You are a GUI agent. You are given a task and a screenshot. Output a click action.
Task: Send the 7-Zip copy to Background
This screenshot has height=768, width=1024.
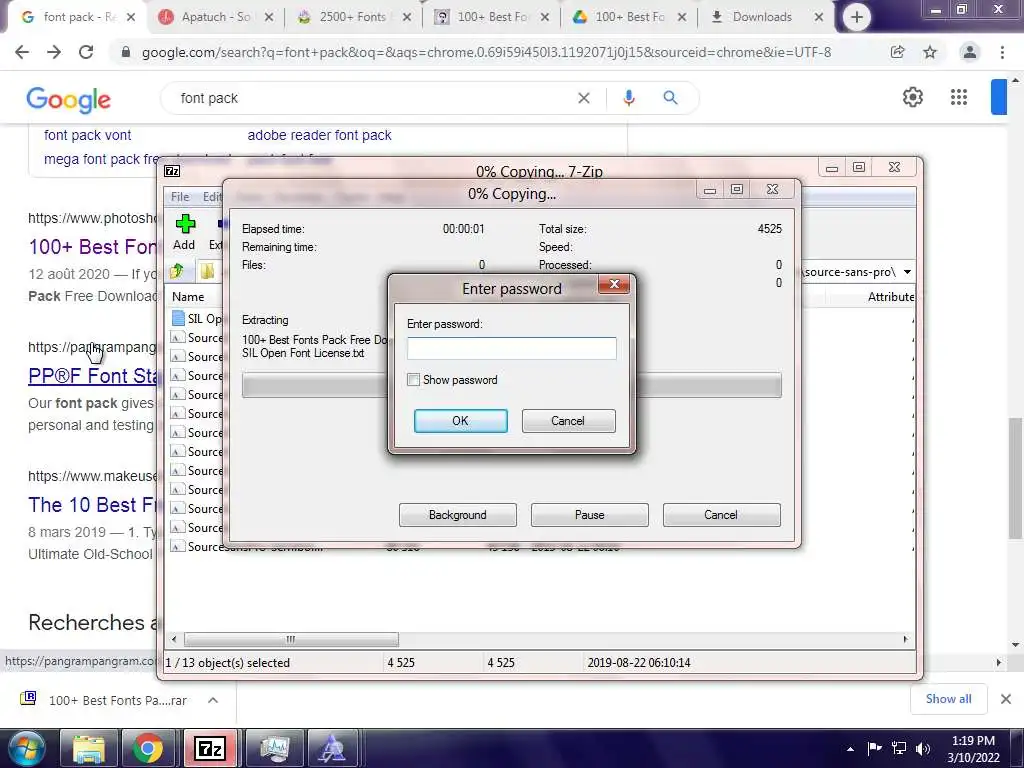click(457, 515)
